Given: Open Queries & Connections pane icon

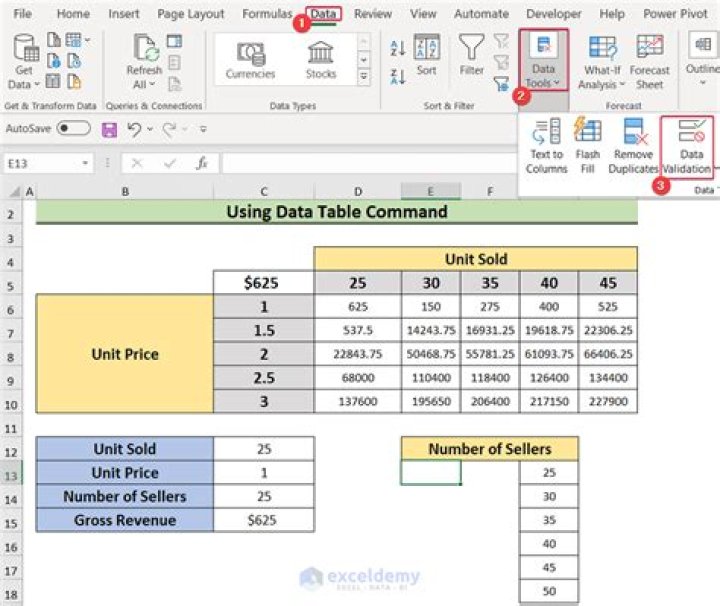Looking at the screenshot, I should pyautogui.click(x=174, y=41).
